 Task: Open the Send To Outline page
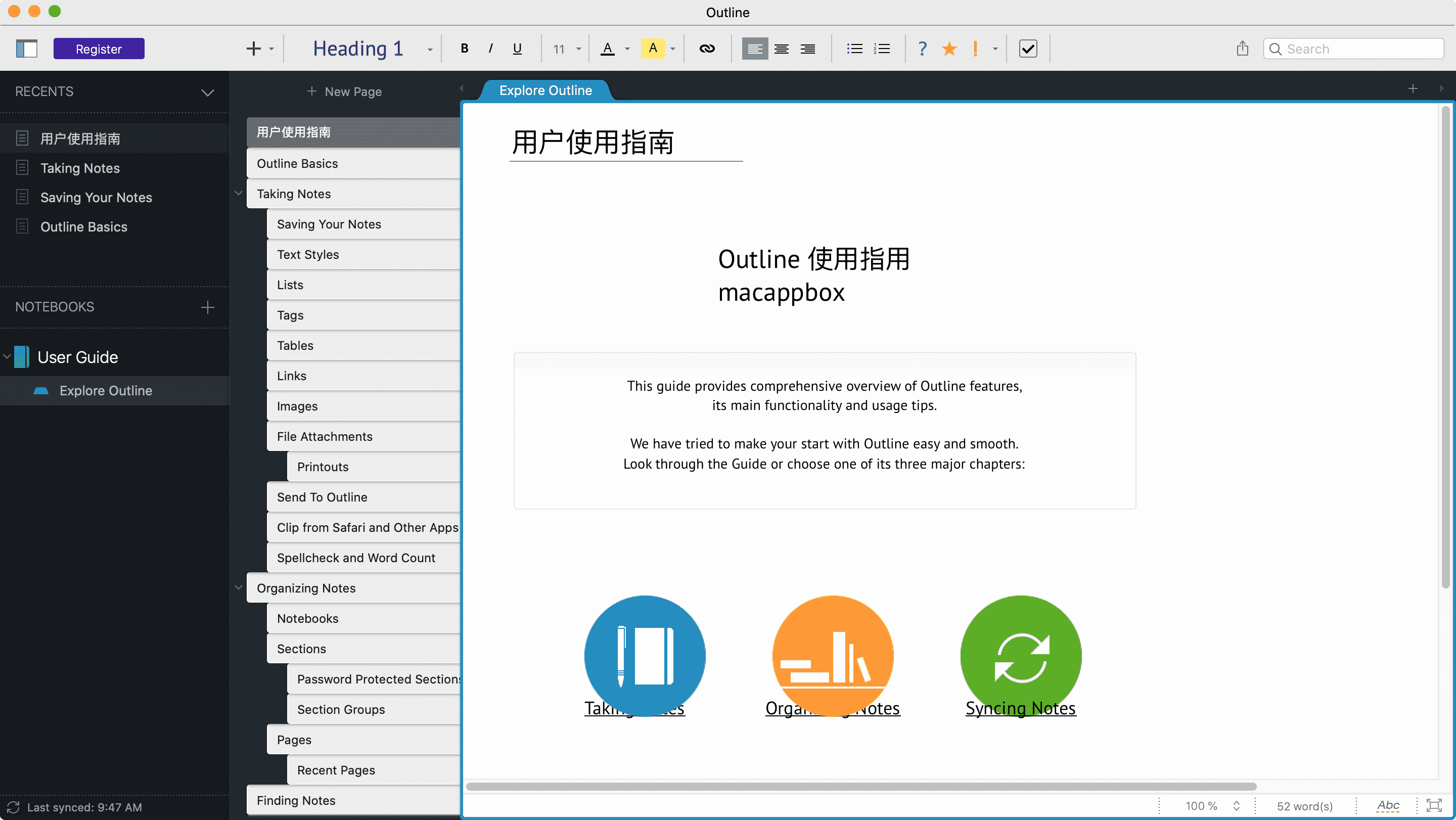[x=363, y=497]
